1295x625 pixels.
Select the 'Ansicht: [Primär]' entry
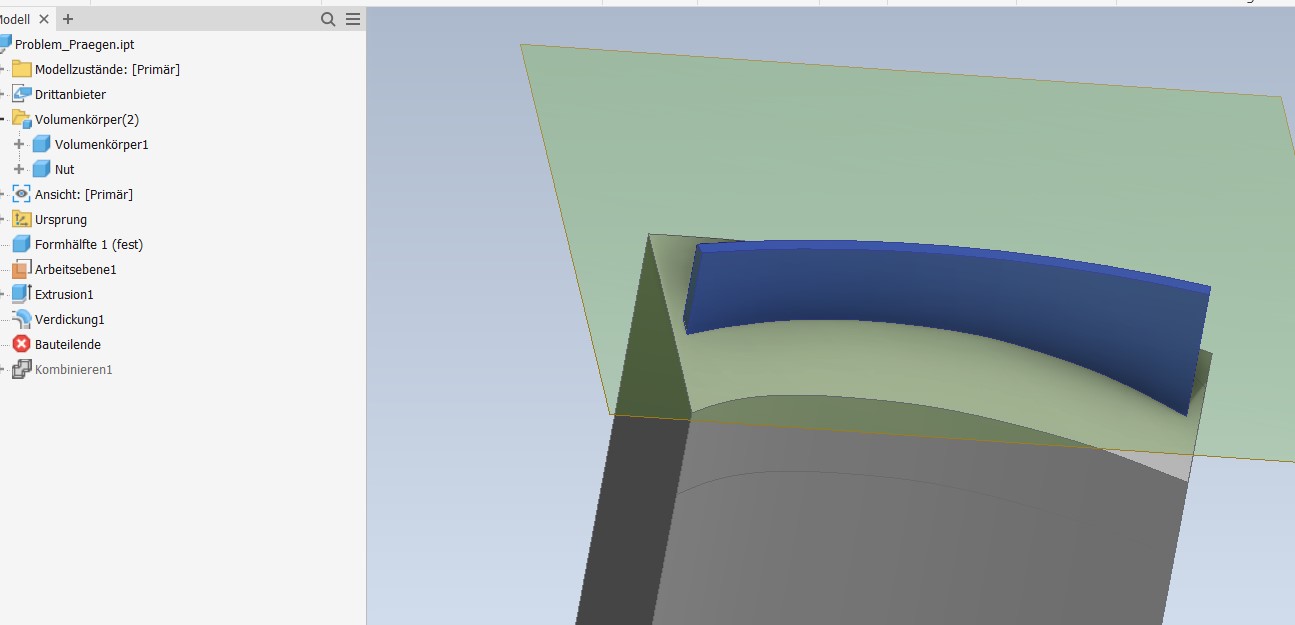coord(84,194)
